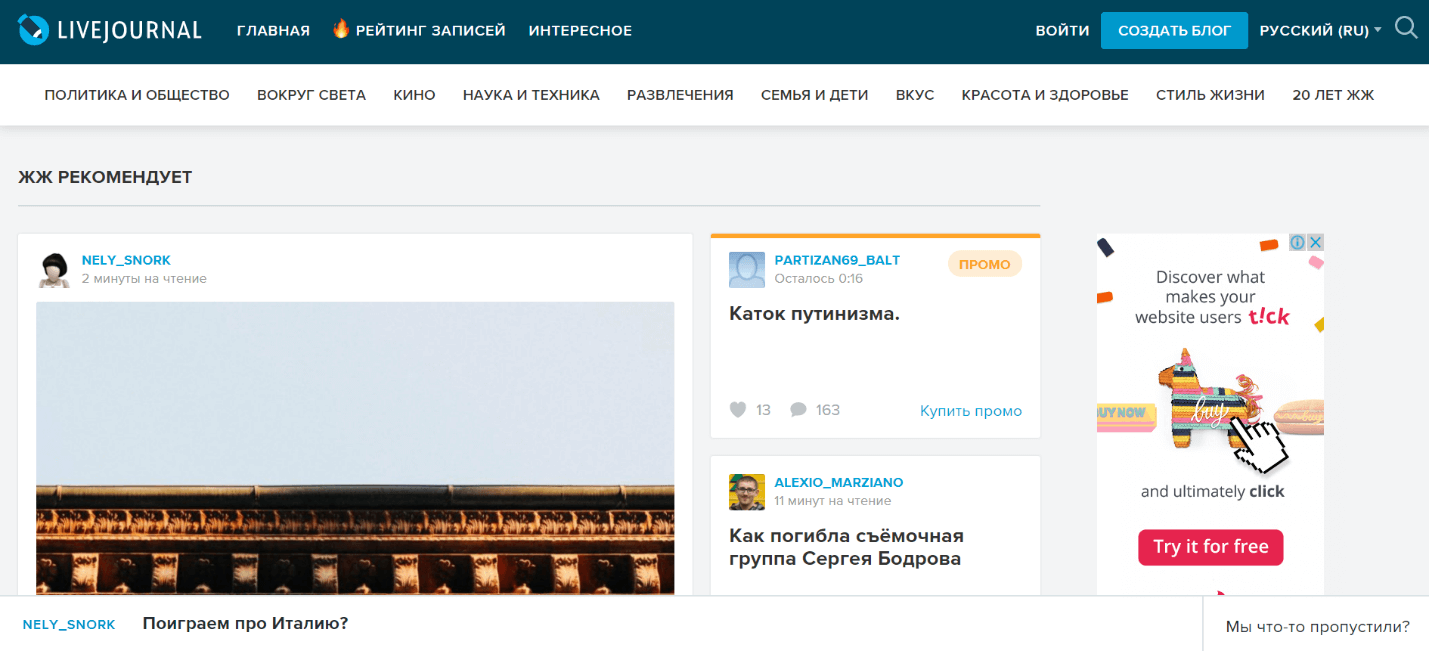The image size is (1429, 651).
Task: Open Рейтинг записей page
Action: [430, 31]
